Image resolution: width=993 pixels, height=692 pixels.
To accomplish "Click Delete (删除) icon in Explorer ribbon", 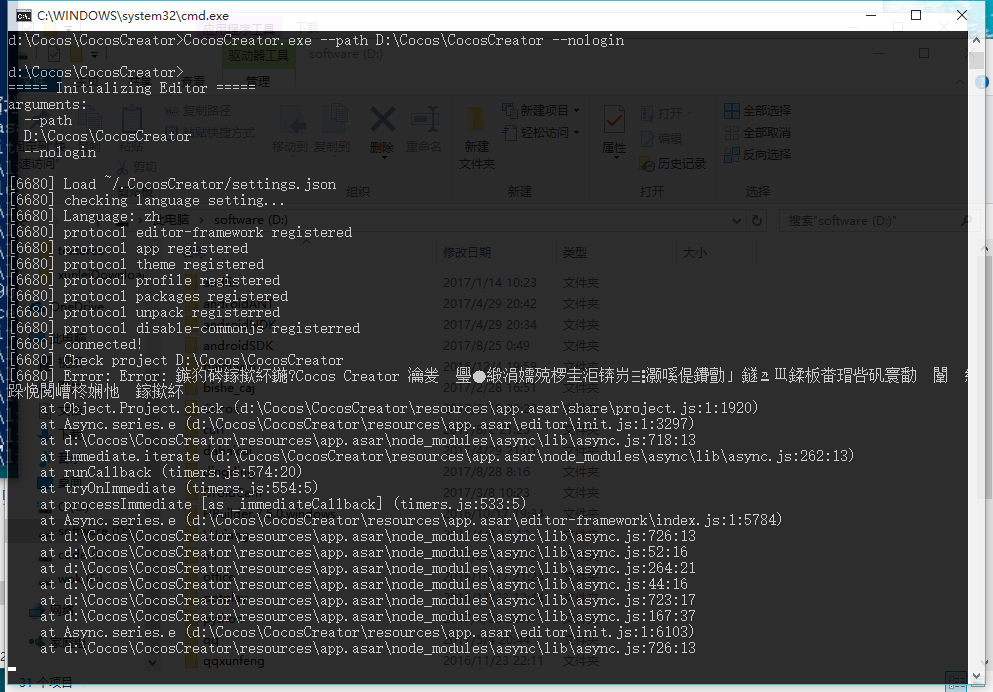I will coord(382,130).
